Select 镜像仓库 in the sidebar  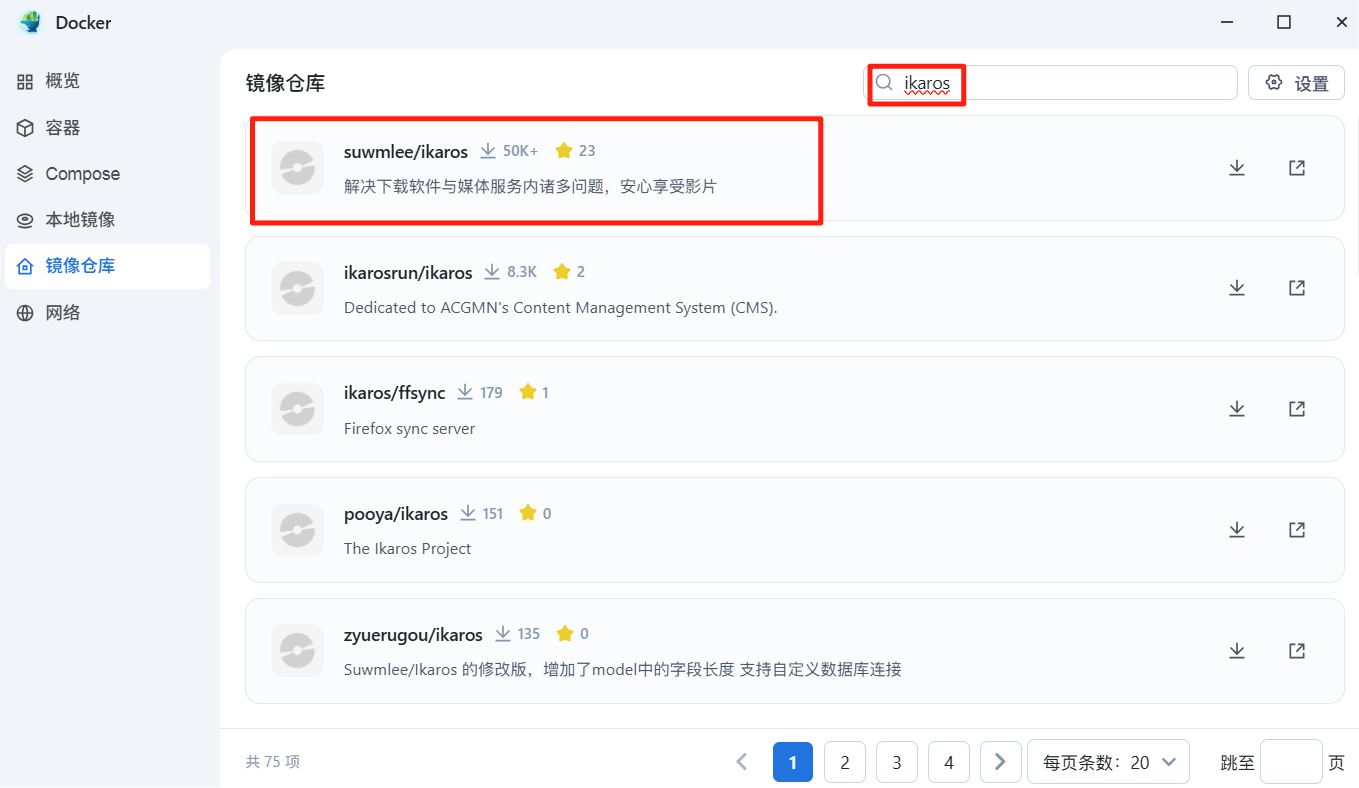point(107,266)
